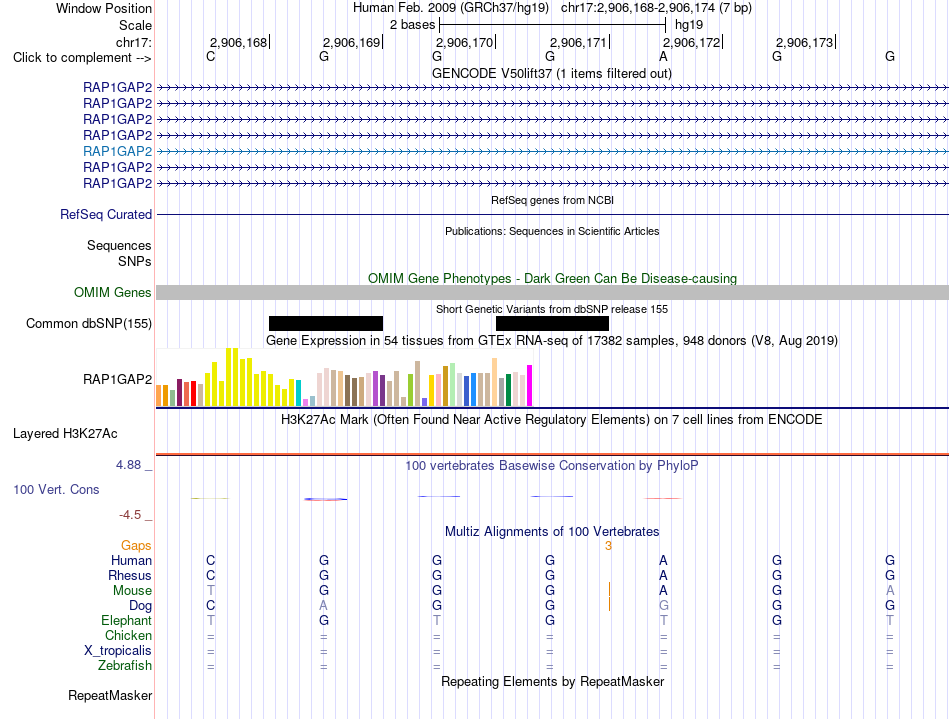Click the OMIM Gene Phenotypes green title
Viewport: 950px width, 719px height.
click(553, 279)
